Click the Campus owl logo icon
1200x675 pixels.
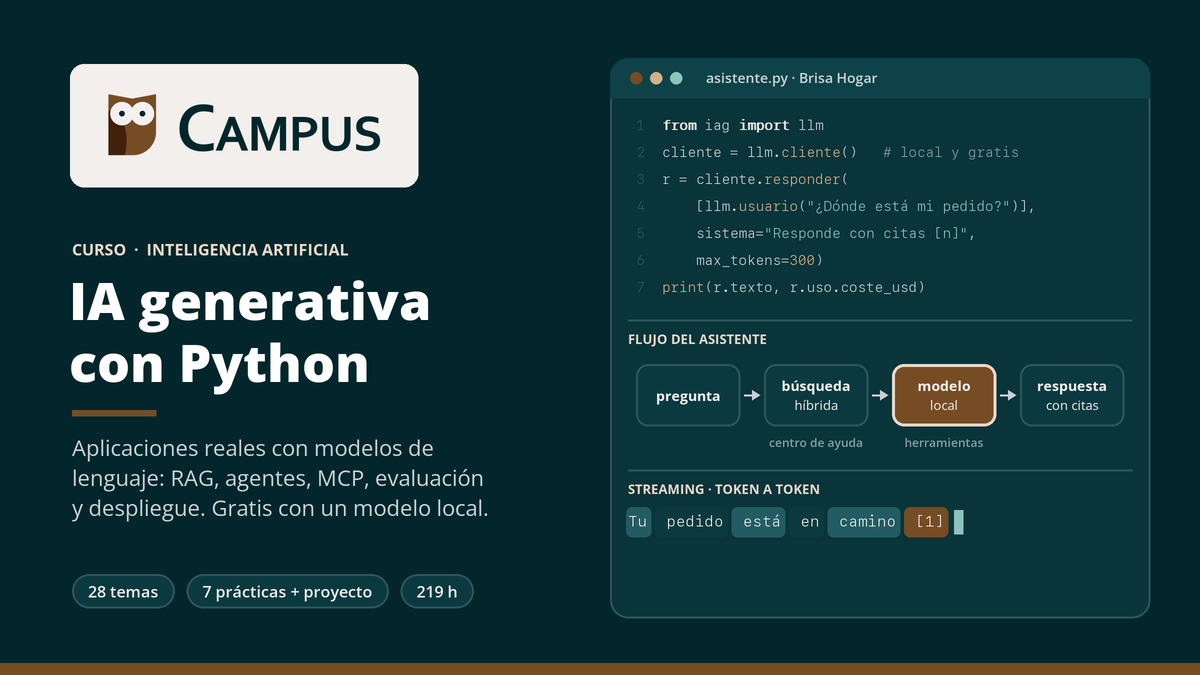pyautogui.click(x=132, y=125)
